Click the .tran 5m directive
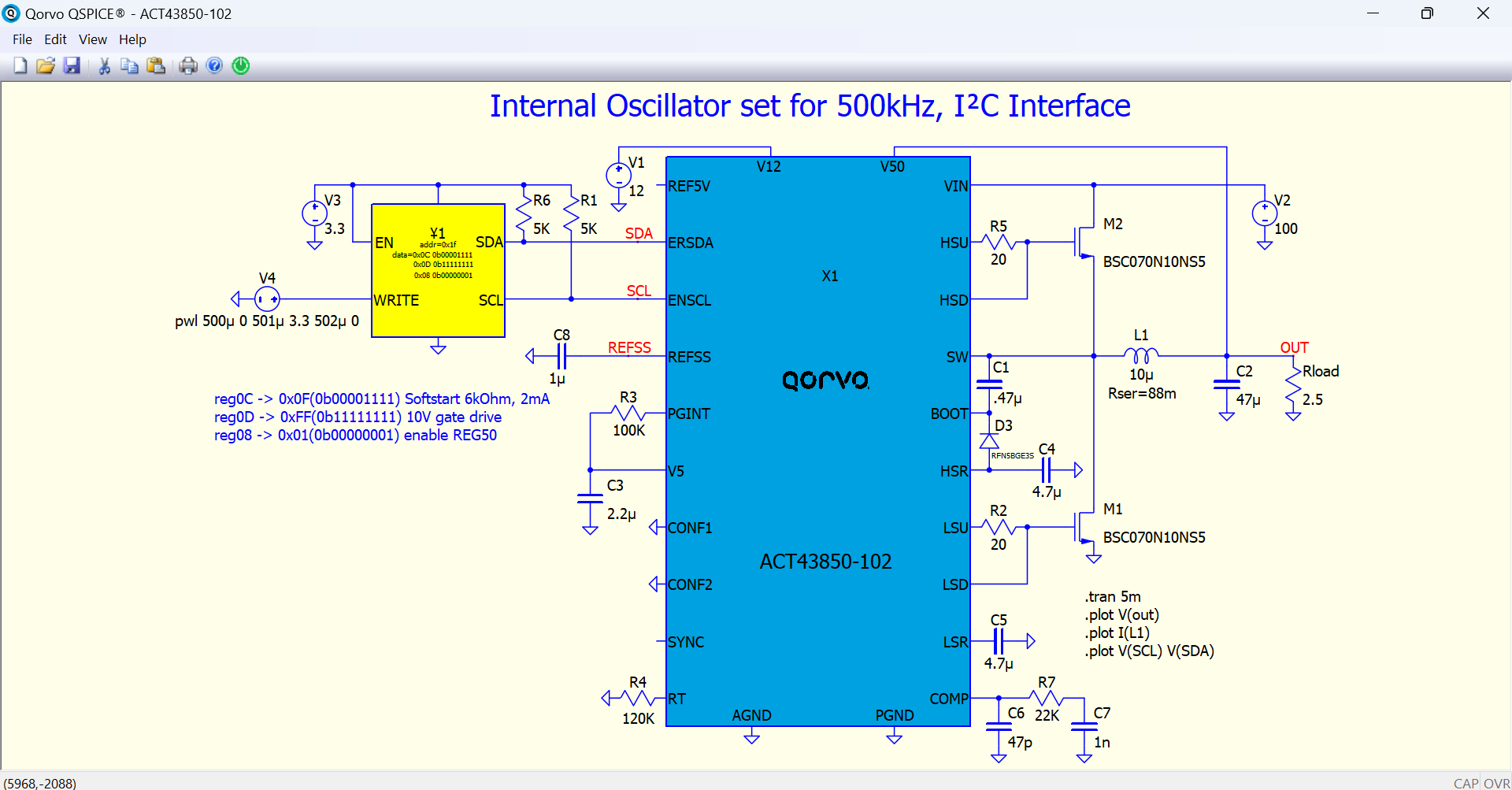 pyautogui.click(x=1113, y=596)
